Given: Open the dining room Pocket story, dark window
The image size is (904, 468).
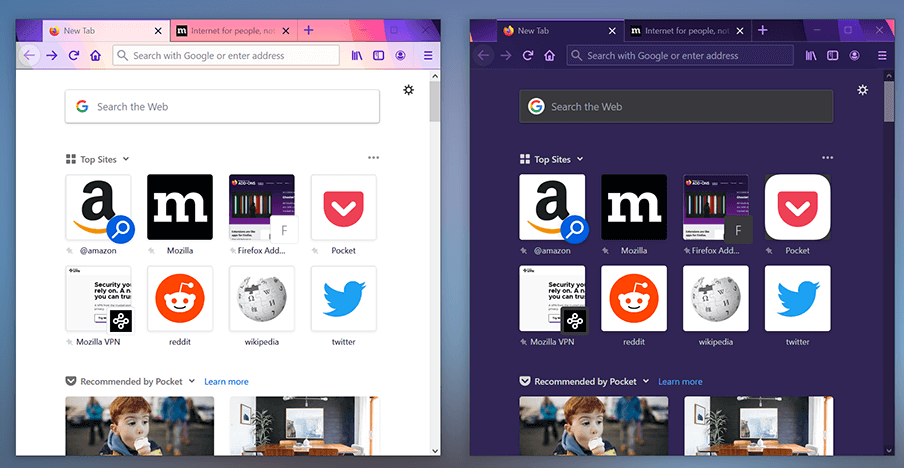Looking at the screenshot, I should tap(759, 426).
